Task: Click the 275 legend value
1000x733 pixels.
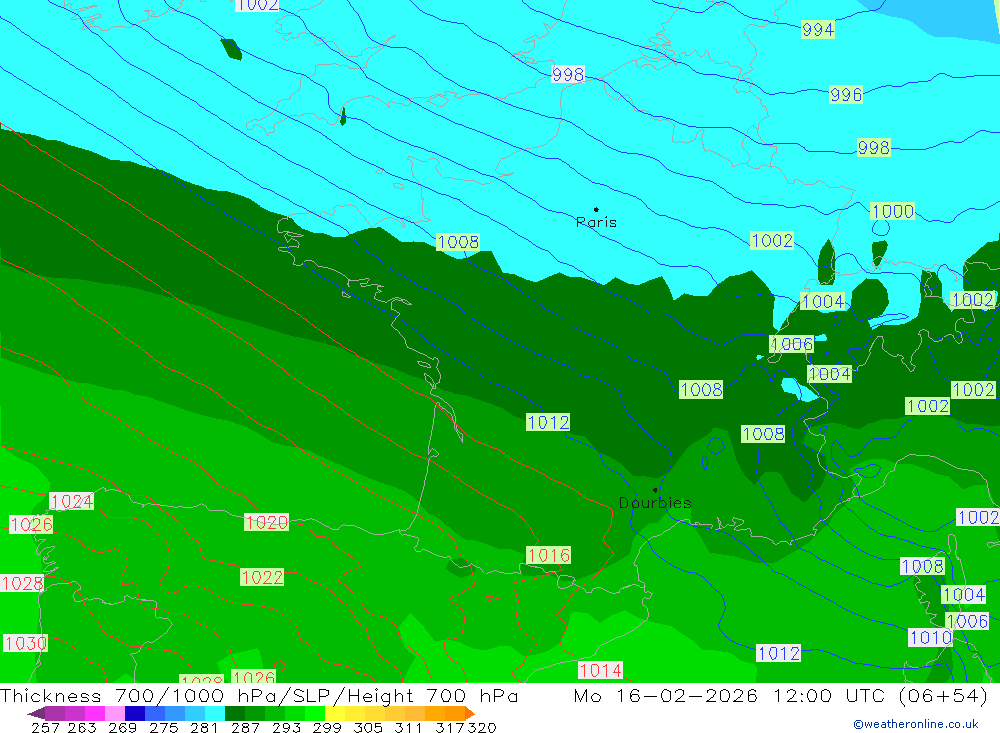Action: pos(162,727)
